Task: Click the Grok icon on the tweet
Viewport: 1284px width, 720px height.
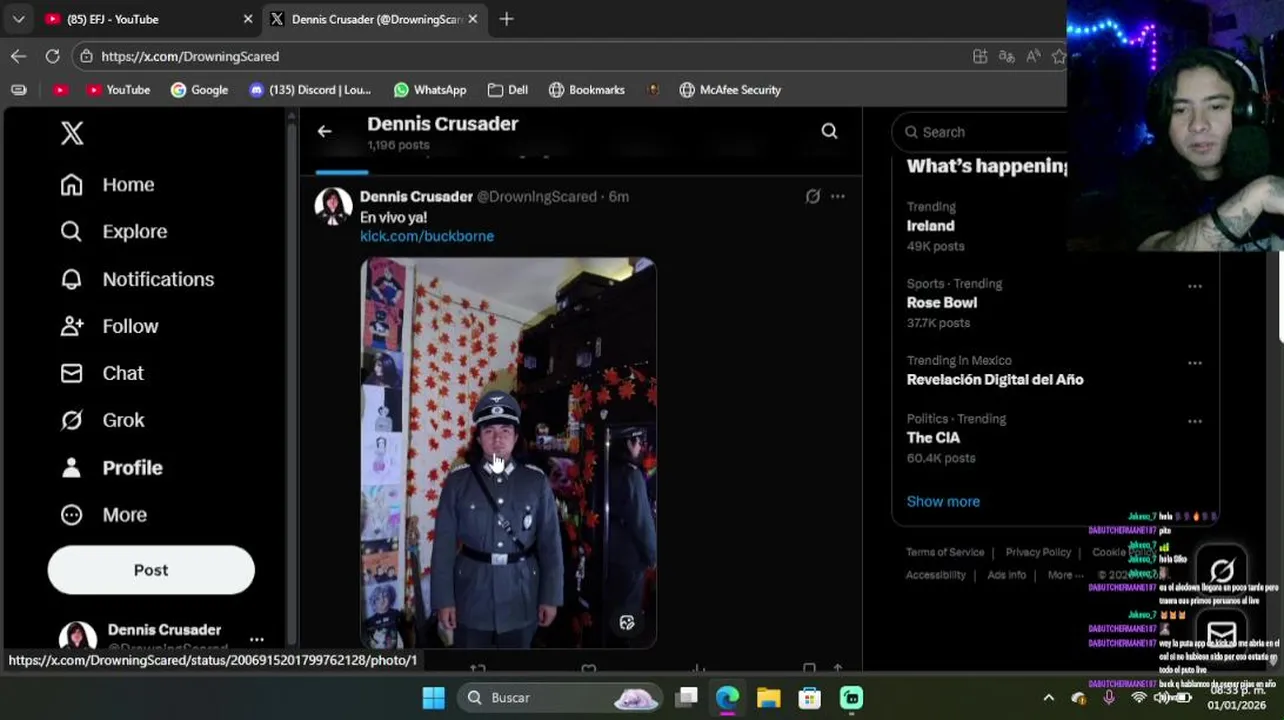Action: [813, 197]
